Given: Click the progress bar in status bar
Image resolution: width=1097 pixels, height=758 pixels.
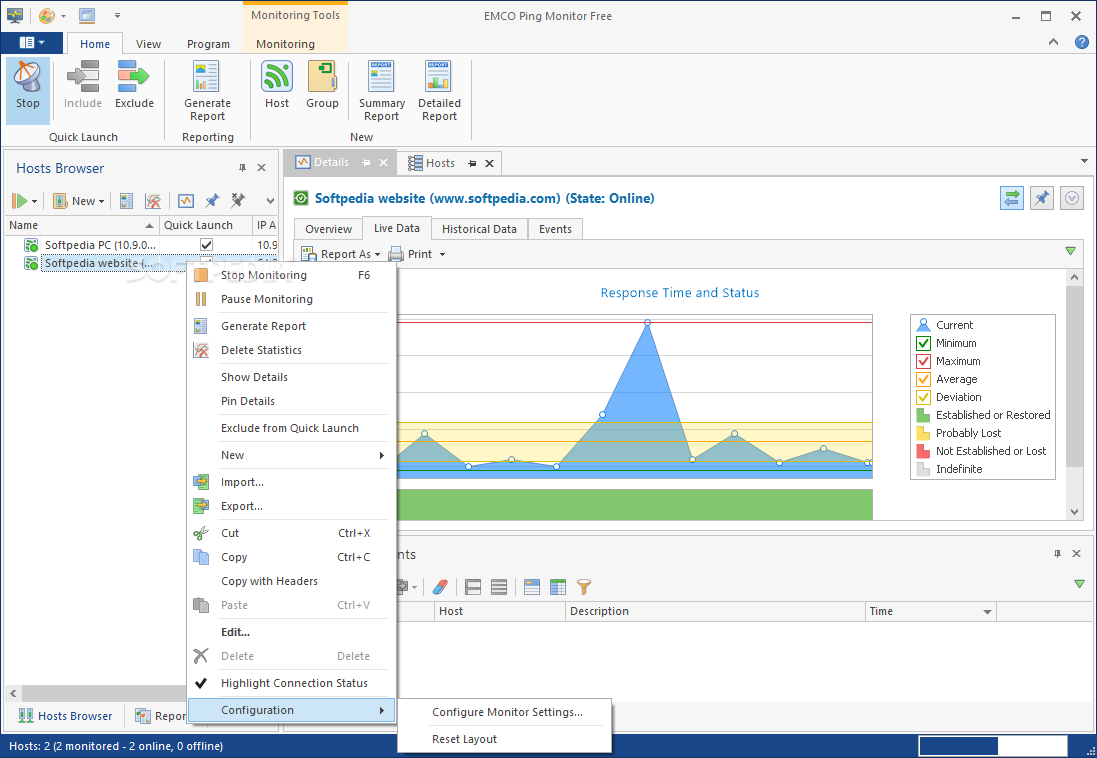Looking at the screenshot, I should [993, 746].
